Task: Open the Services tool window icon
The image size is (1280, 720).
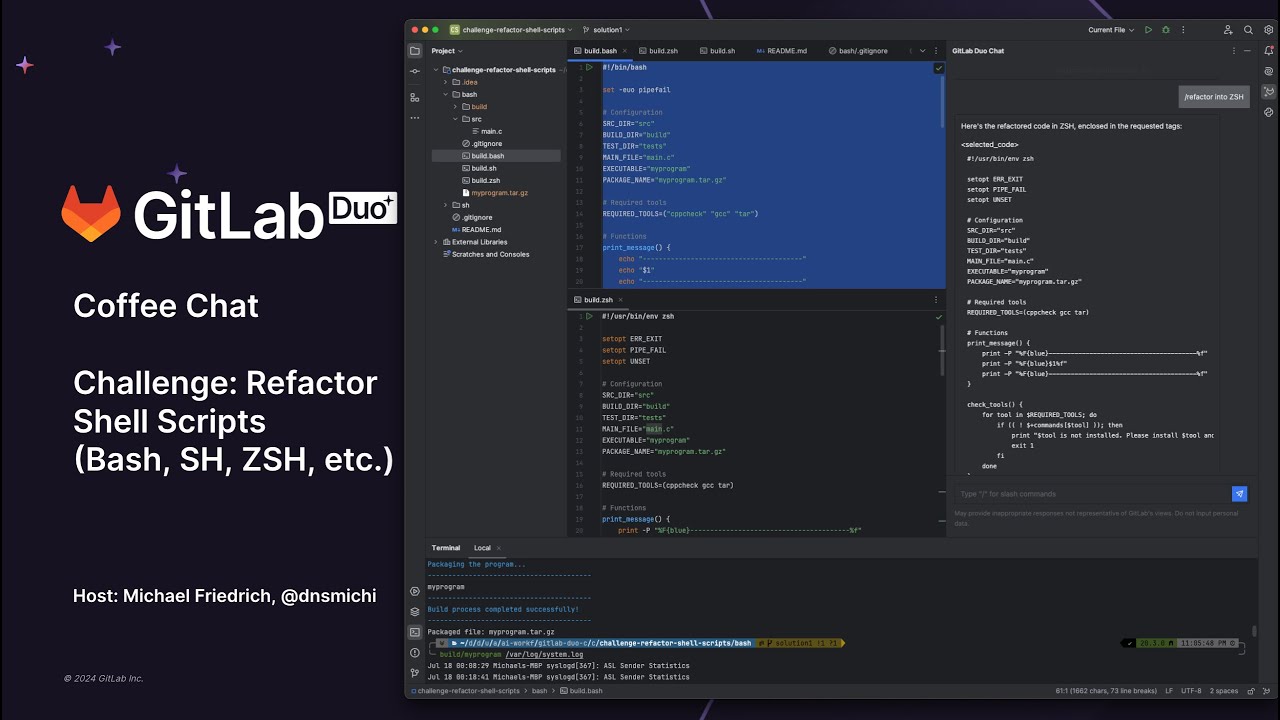Action: click(415, 591)
